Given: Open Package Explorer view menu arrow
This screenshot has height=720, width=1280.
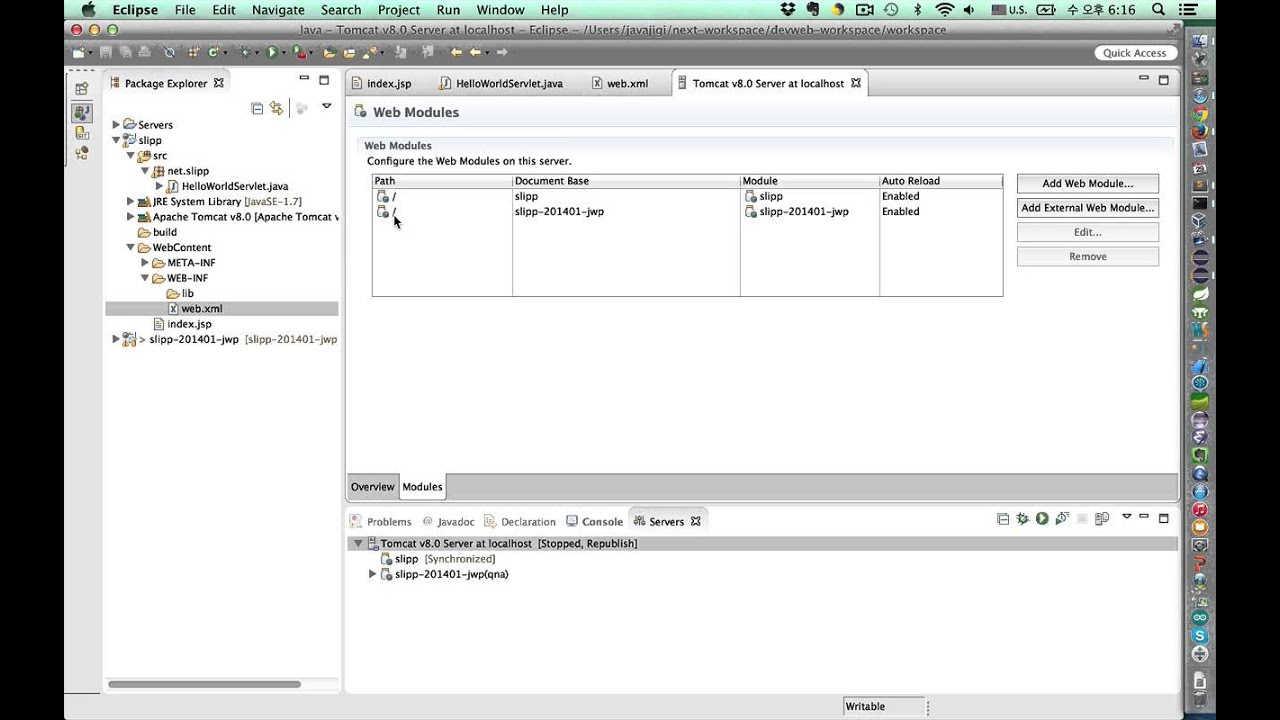Looking at the screenshot, I should tap(326, 106).
